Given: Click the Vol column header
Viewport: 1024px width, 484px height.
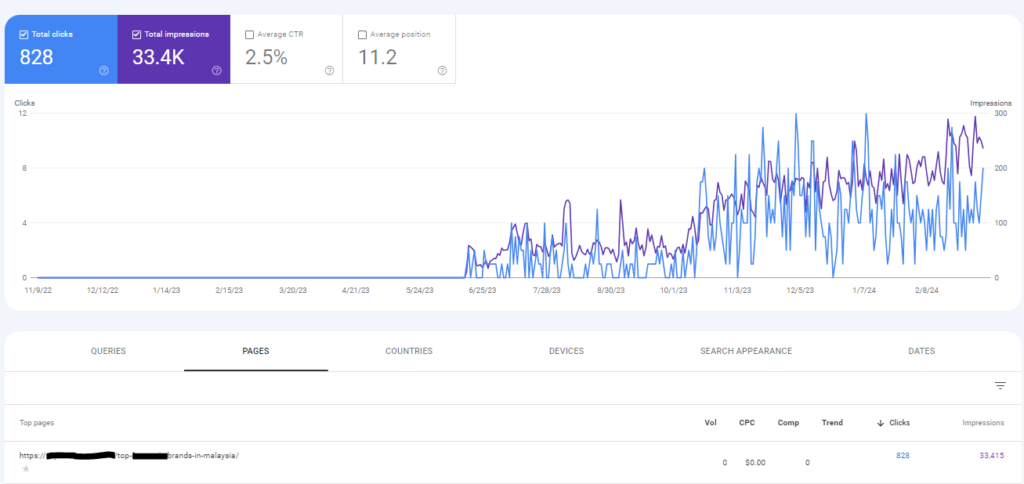Looking at the screenshot, I should pos(712,423).
